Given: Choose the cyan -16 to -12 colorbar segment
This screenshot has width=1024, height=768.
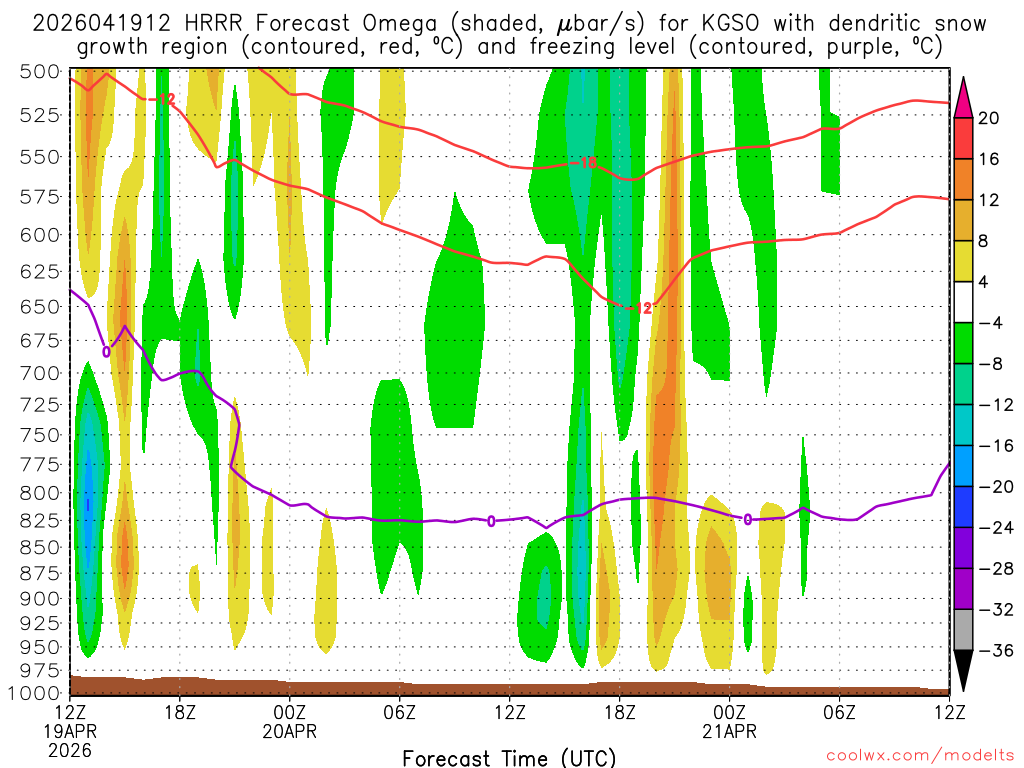Looking at the screenshot, I should 963,425.
